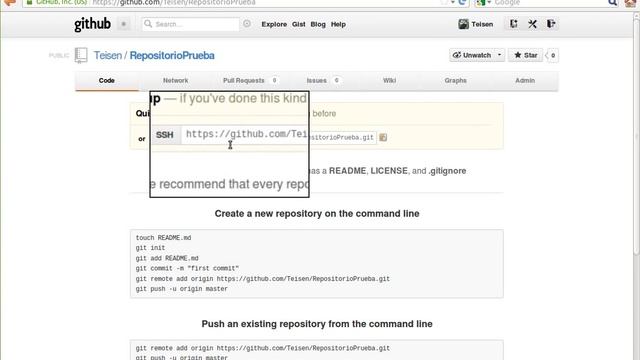Copy clone URL with clipboard icon
The height and width of the screenshot is (360, 640).
pos(383,138)
